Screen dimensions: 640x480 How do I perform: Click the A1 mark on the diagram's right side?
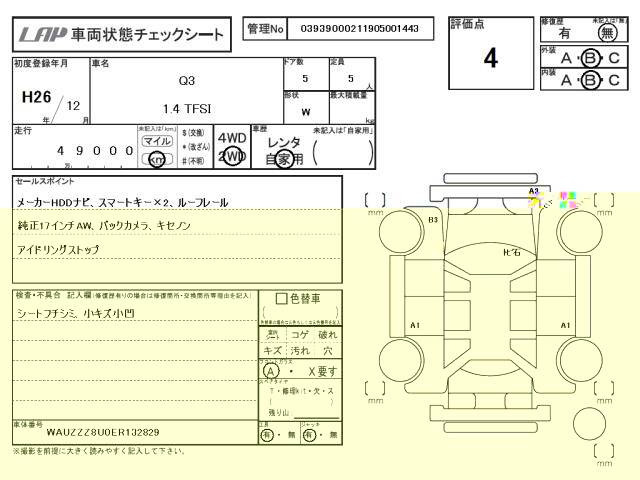pyautogui.click(x=565, y=325)
